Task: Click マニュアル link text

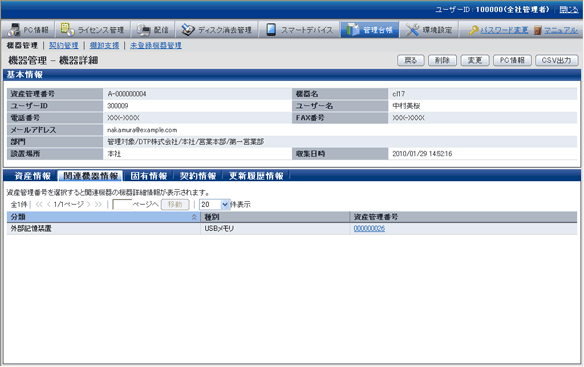Action: [x=561, y=30]
